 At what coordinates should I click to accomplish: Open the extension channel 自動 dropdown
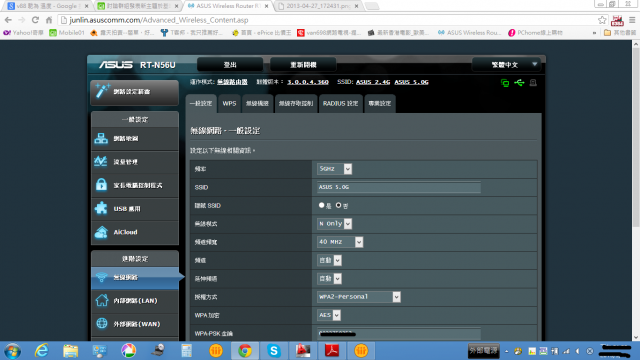click(x=329, y=278)
